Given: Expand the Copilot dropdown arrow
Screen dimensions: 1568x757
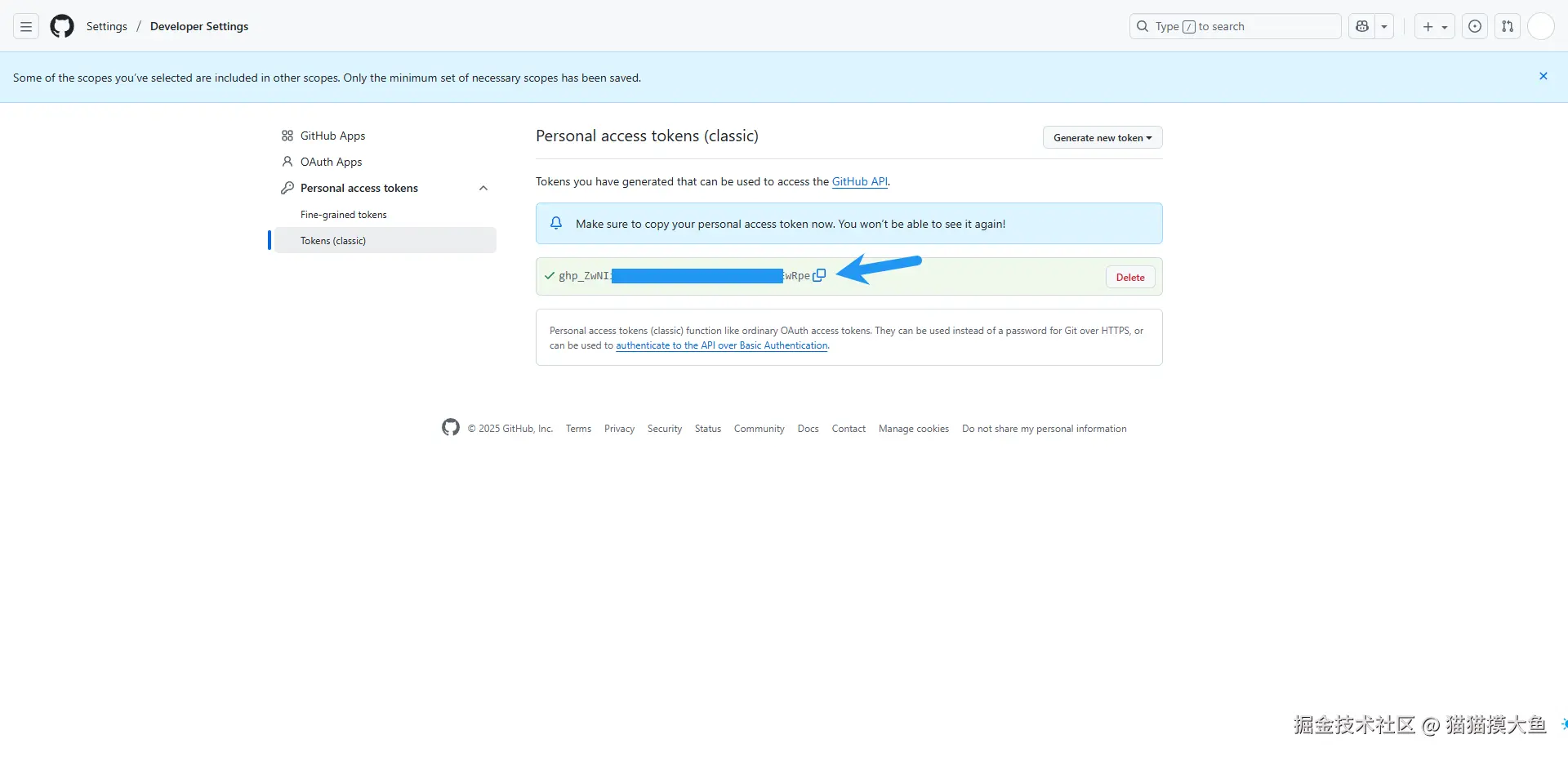Looking at the screenshot, I should [x=1384, y=27].
